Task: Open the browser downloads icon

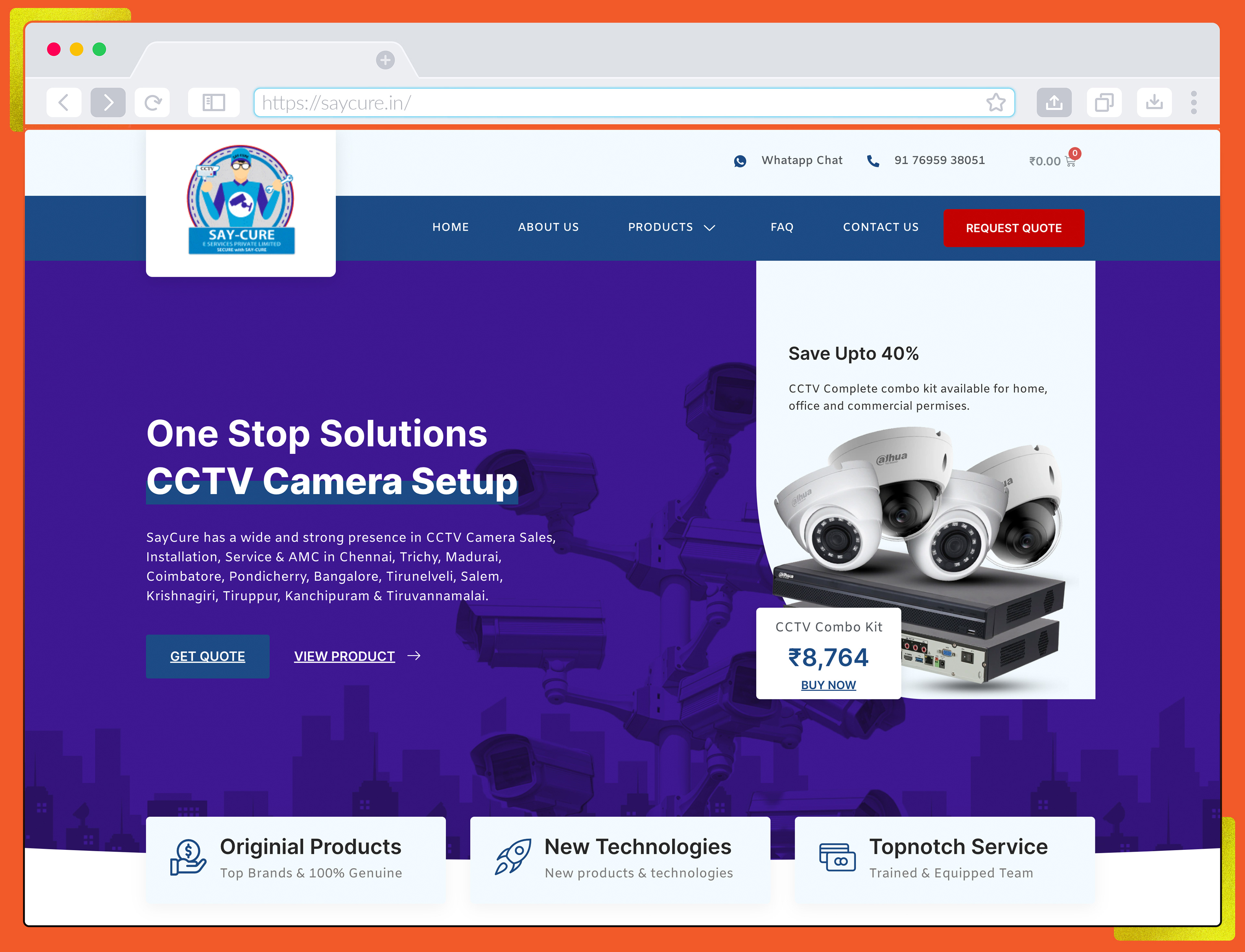Action: [1154, 102]
